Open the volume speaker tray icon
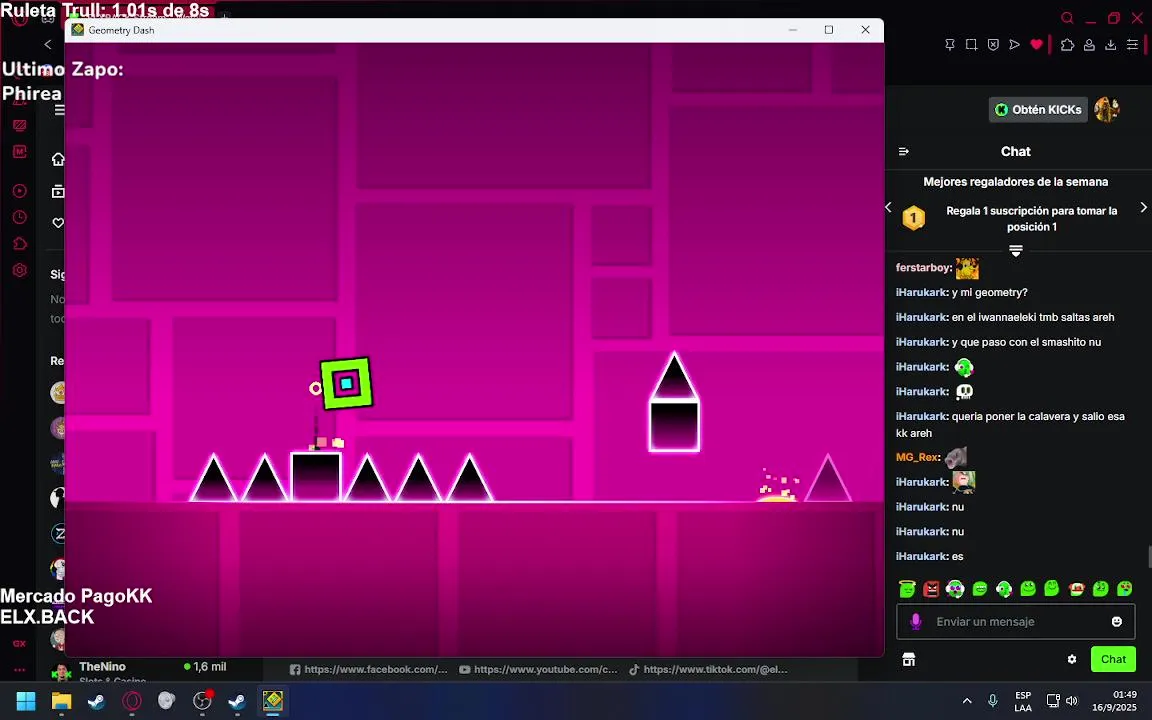 click(x=1071, y=701)
